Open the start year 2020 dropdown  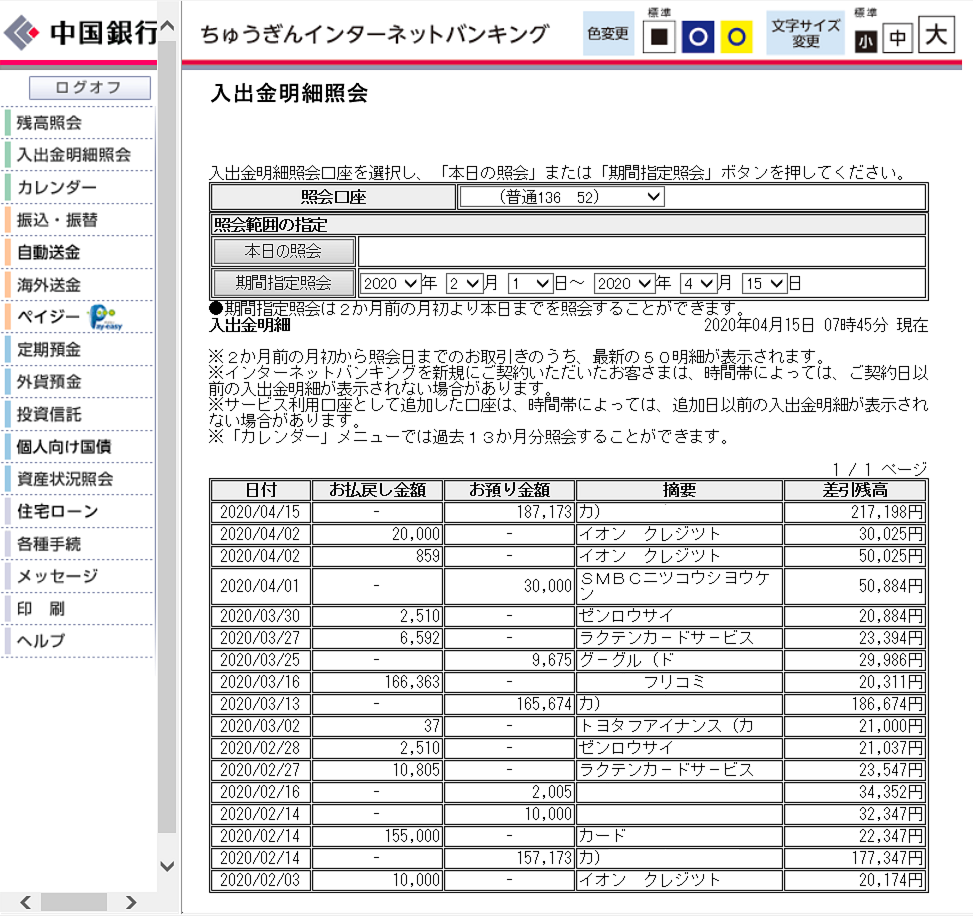pos(391,283)
